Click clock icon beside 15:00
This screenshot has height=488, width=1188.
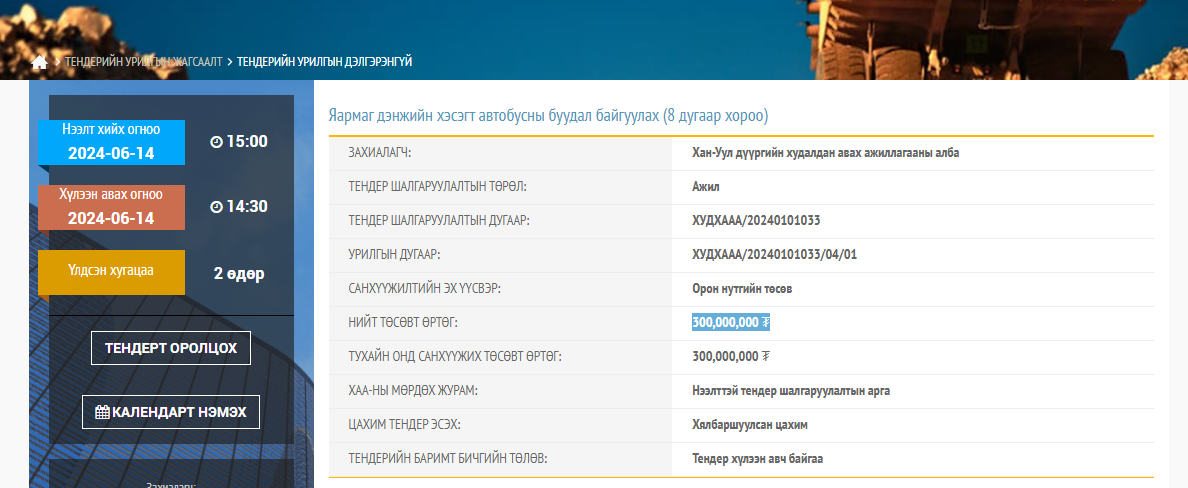[x=216, y=142]
